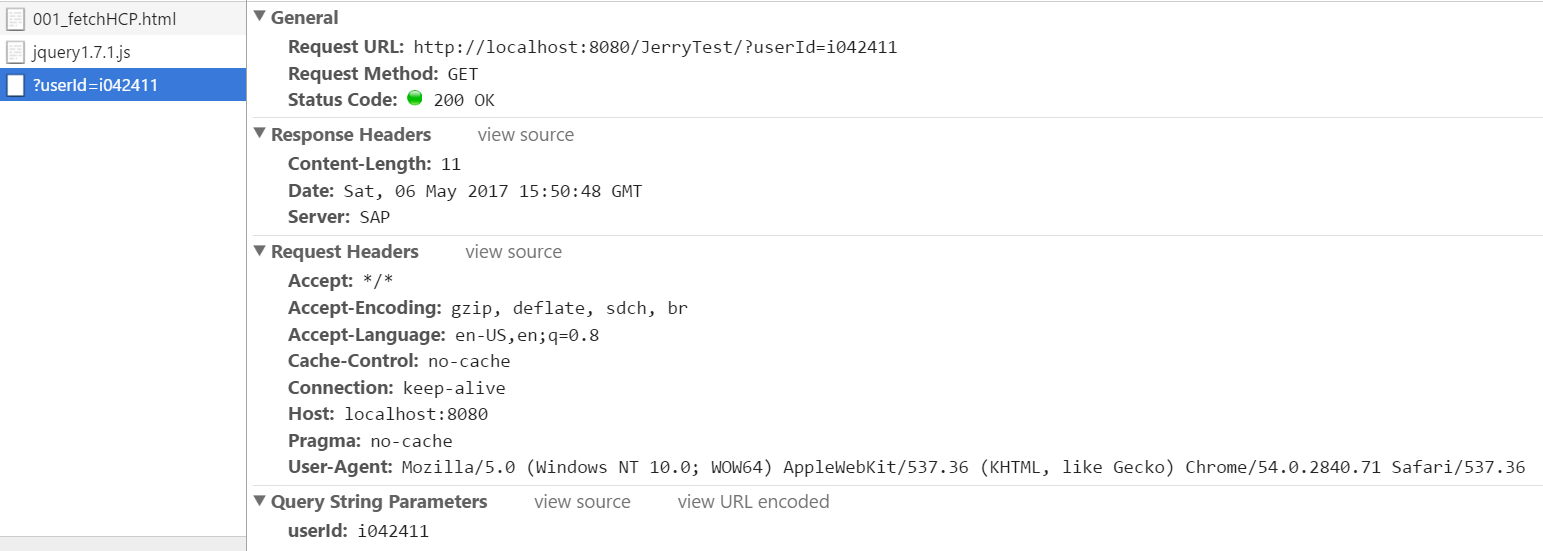Select the 001_fetchHCP.html request row

point(123,19)
